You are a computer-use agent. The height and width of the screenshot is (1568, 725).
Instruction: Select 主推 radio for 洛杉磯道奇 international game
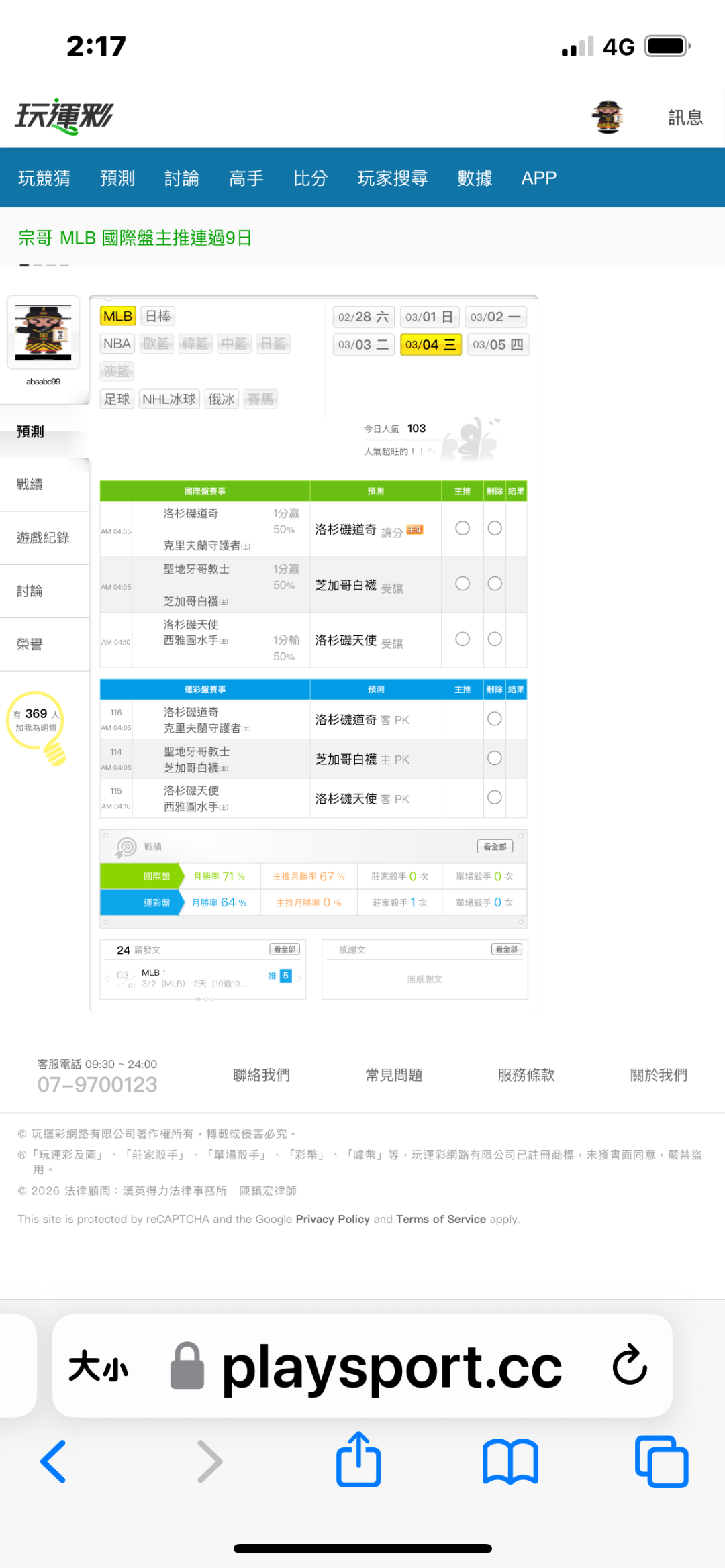click(x=463, y=529)
